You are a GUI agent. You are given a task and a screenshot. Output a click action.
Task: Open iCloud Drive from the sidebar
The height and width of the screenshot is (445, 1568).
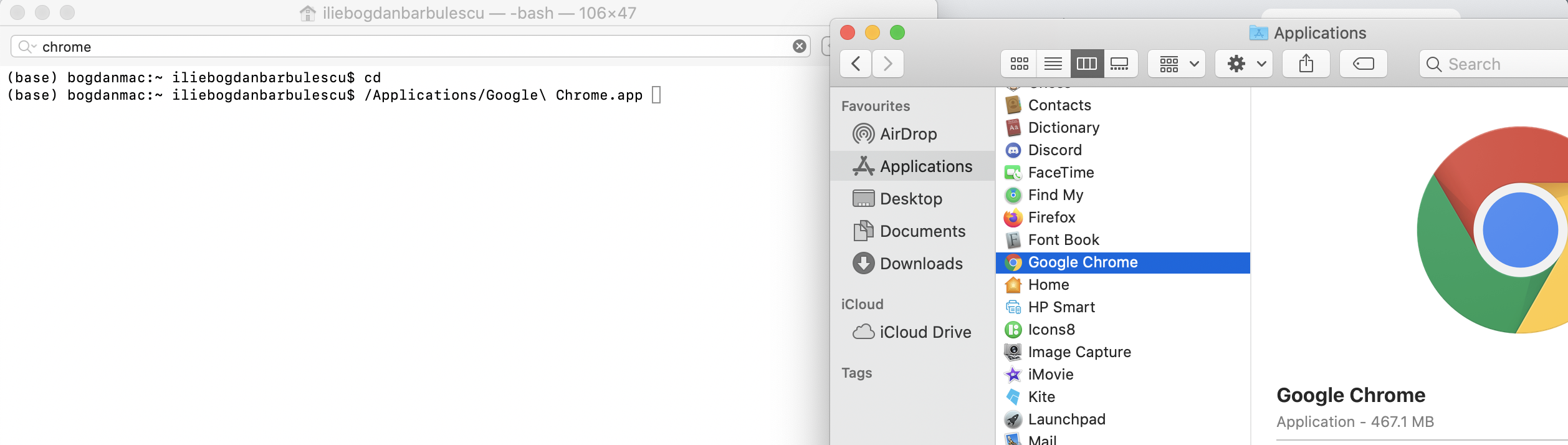pyautogui.click(x=925, y=332)
